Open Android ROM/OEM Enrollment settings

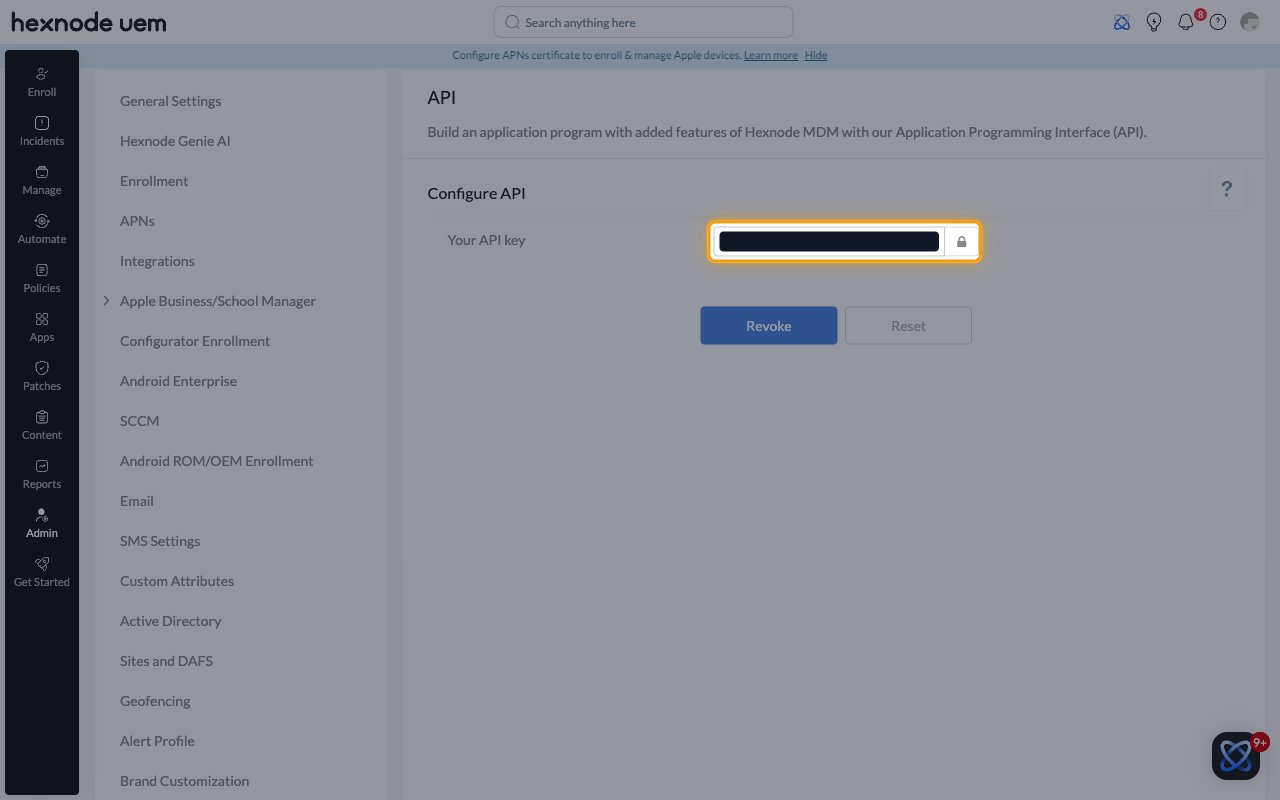point(216,461)
